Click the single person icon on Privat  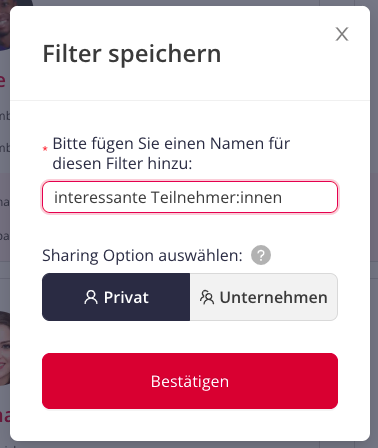point(91,297)
